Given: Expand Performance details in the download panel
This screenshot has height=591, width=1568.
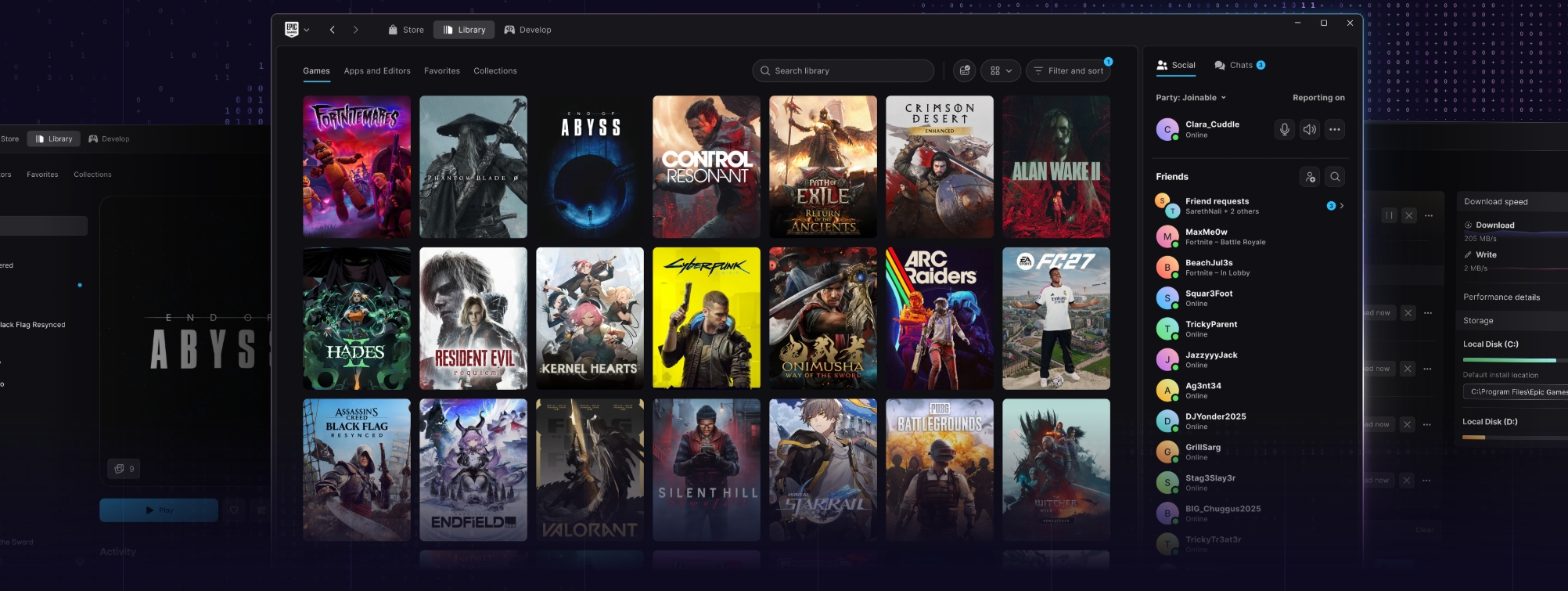Looking at the screenshot, I should [1501, 297].
